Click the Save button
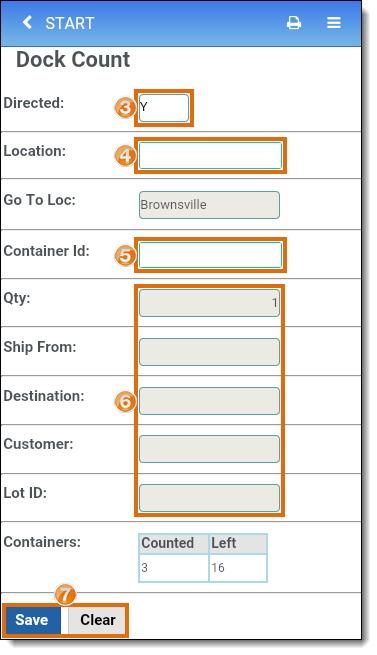377x655 pixels. [x=33, y=620]
